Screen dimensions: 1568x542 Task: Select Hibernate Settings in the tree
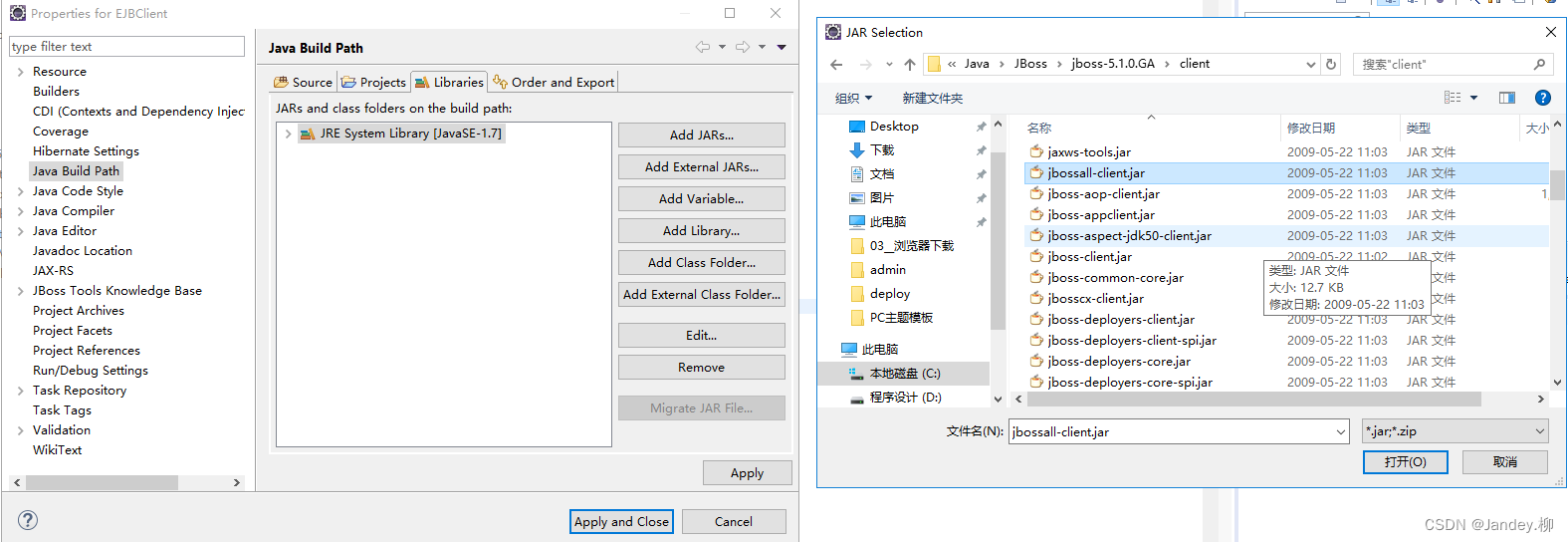click(86, 151)
